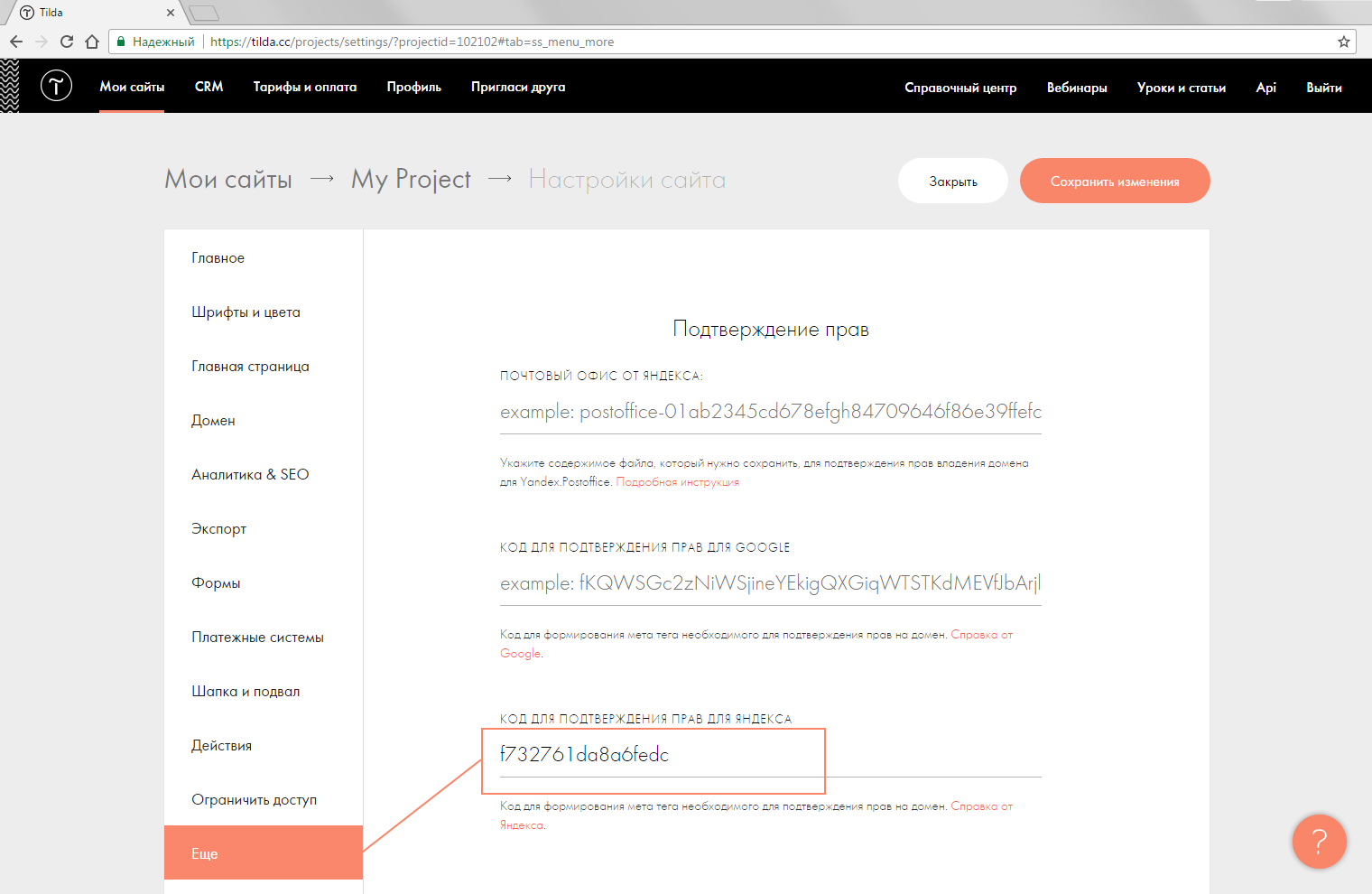Image resolution: width=1372 pixels, height=894 pixels.
Task: Click the browser back arrow
Action: pos(16,42)
